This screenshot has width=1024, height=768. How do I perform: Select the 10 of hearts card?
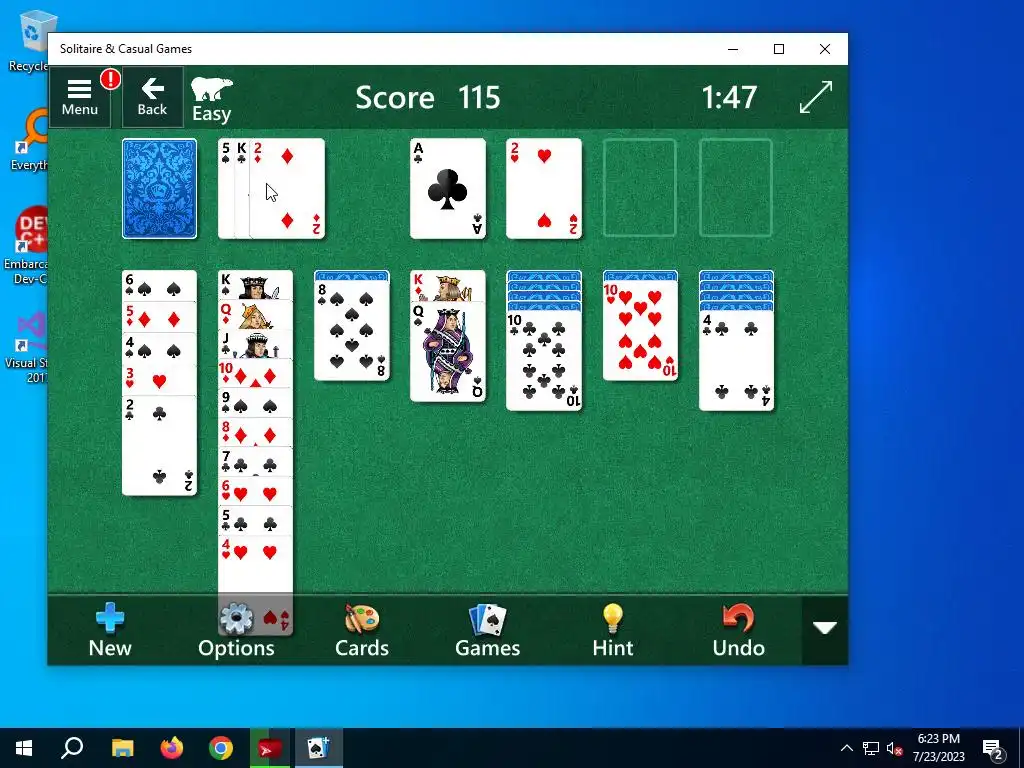click(x=641, y=330)
